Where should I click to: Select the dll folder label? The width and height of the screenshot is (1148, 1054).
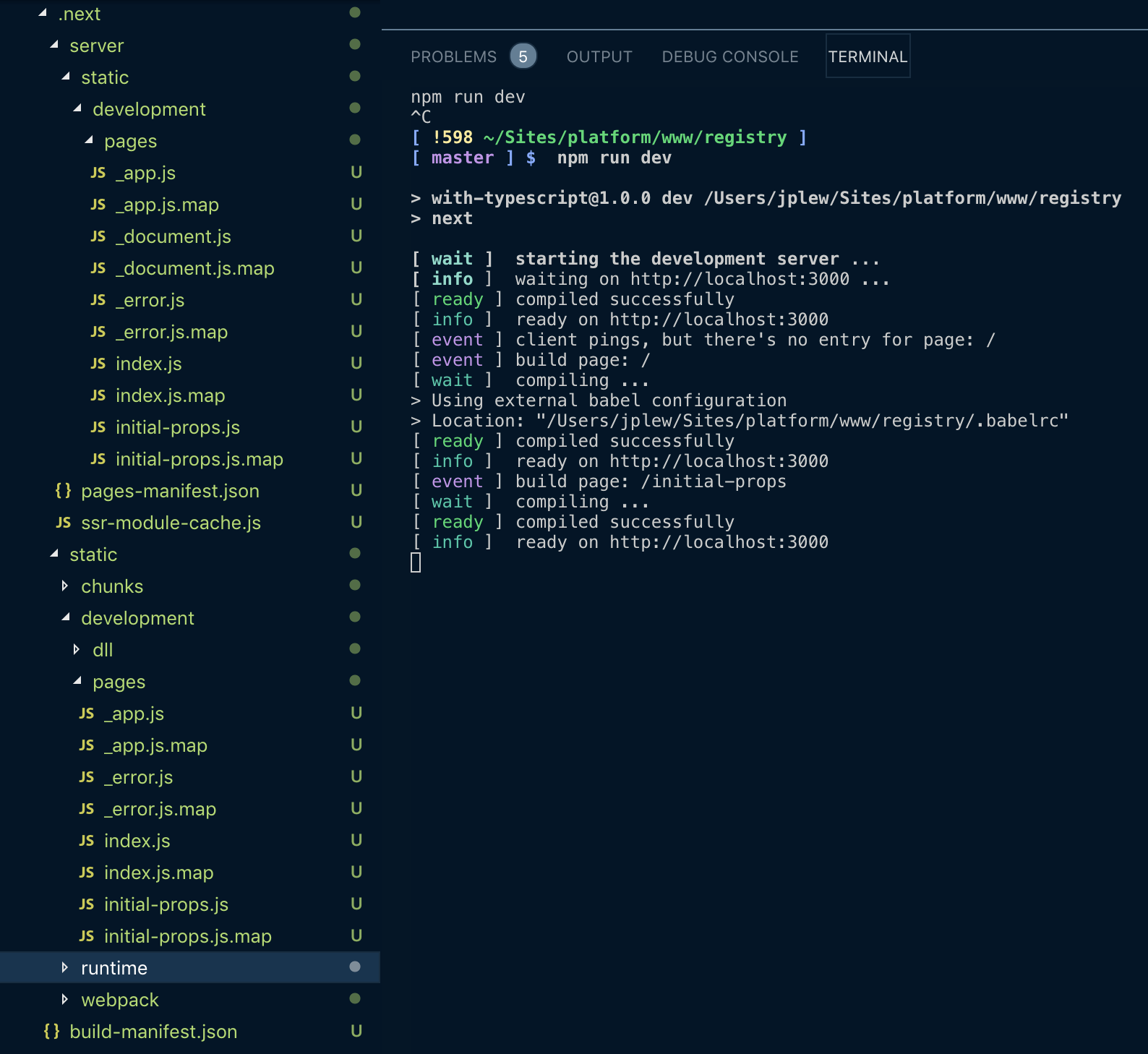point(103,650)
